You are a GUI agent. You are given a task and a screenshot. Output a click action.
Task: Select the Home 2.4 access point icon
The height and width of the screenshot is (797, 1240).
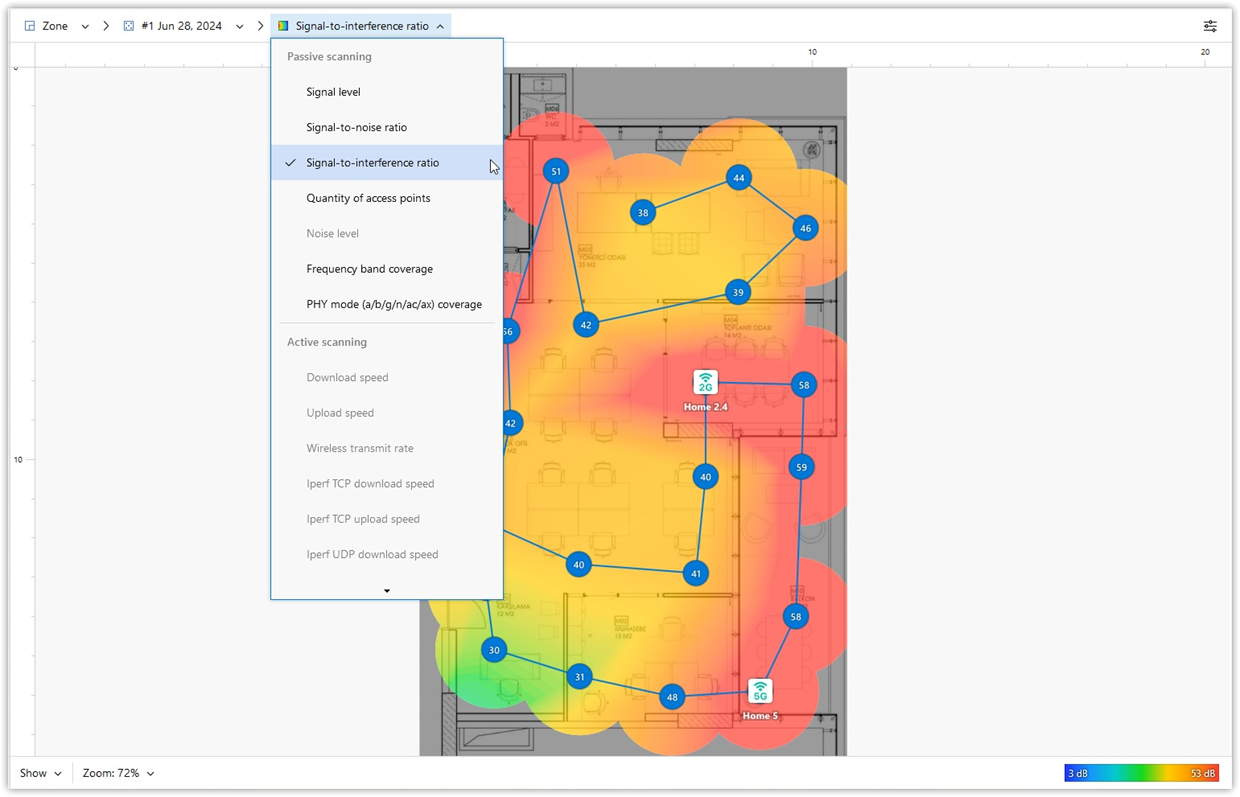tap(705, 381)
